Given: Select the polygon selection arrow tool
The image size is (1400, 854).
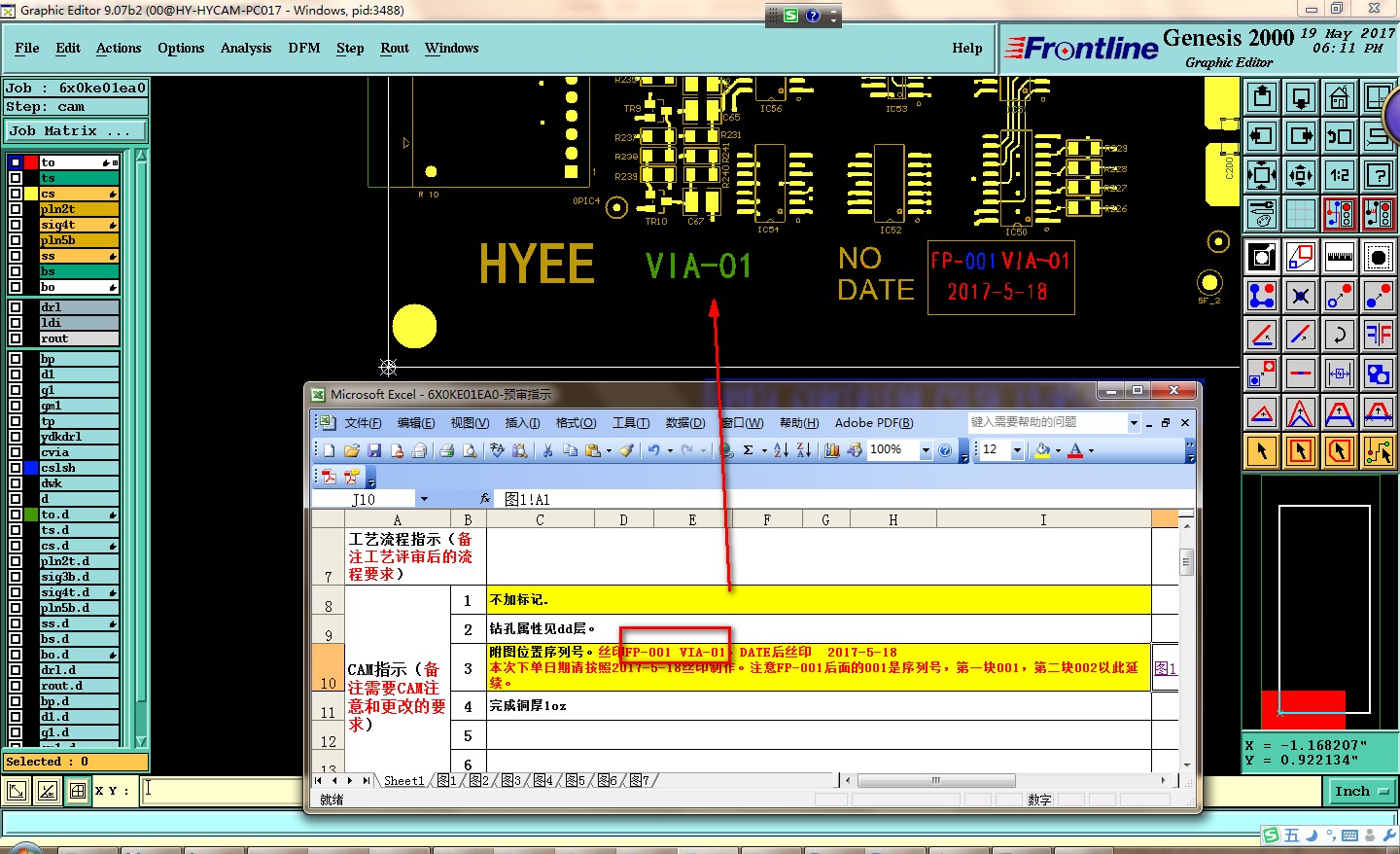Looking at the screenshot, I should click(x=1340, y=451).
